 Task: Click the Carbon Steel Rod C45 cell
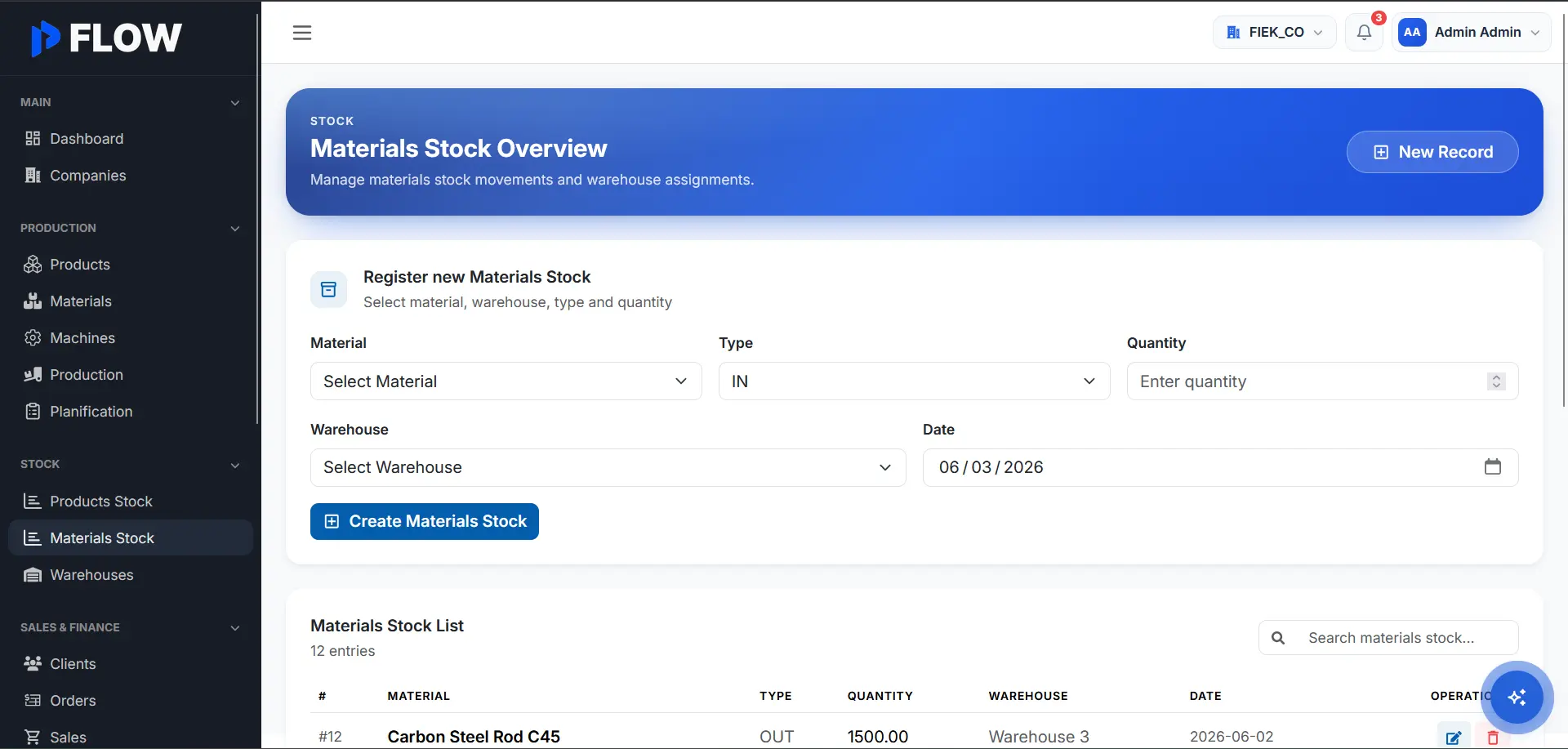pos(474,737)
